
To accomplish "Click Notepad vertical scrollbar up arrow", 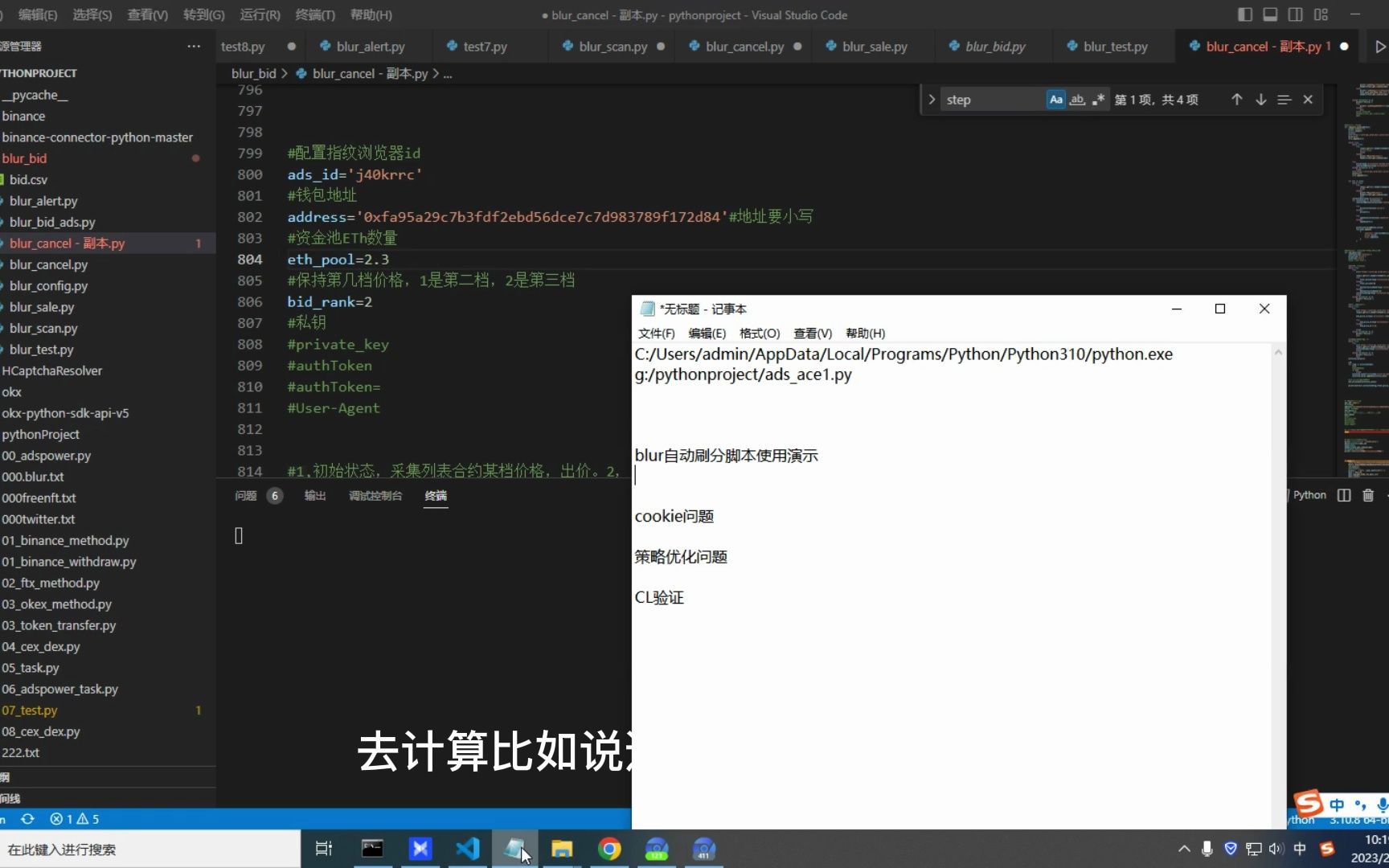I will pyautogui.click(x=1278, y=352).
